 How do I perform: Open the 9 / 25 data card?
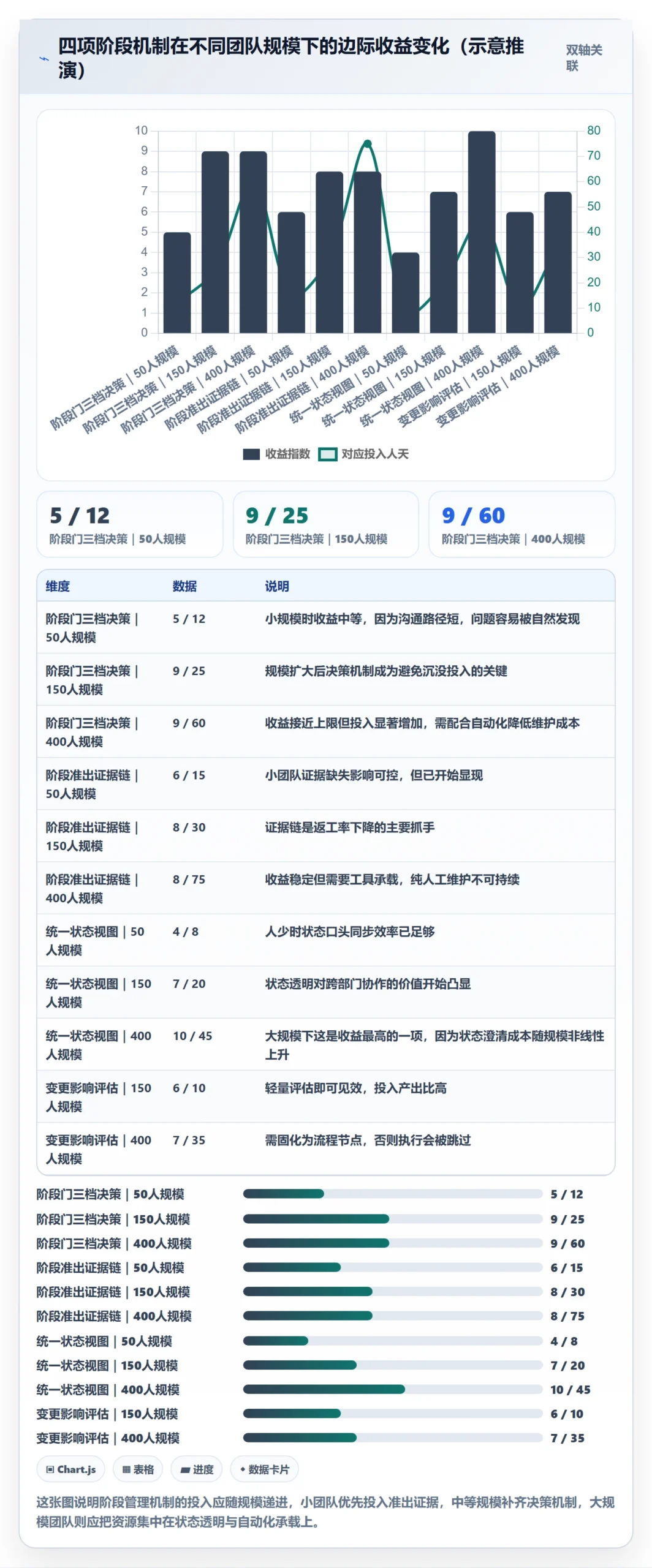pyautogui.click(x=326, y=524)
